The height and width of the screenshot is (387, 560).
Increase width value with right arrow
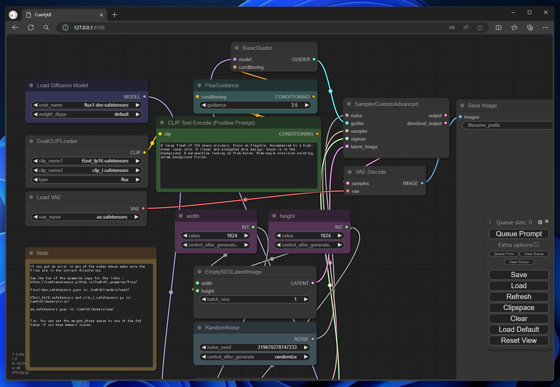coord(246,236)
